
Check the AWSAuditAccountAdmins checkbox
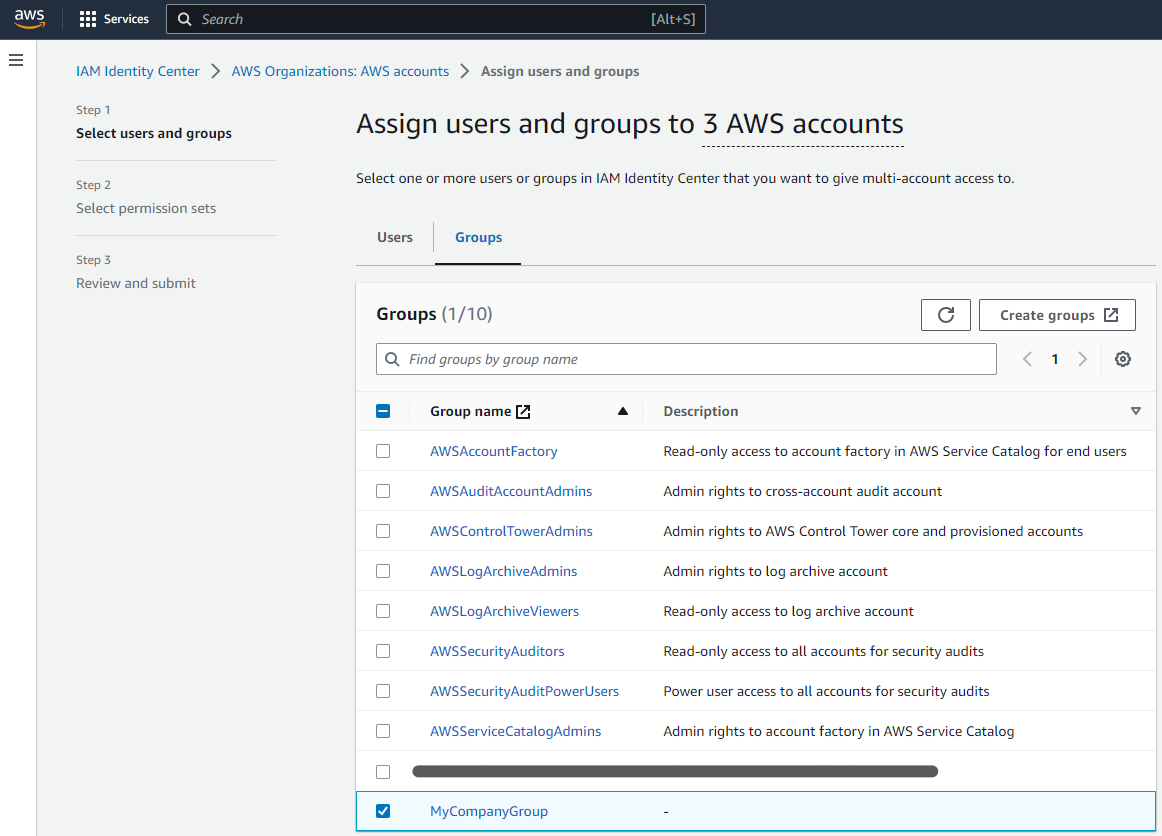[x=383, y=491]
